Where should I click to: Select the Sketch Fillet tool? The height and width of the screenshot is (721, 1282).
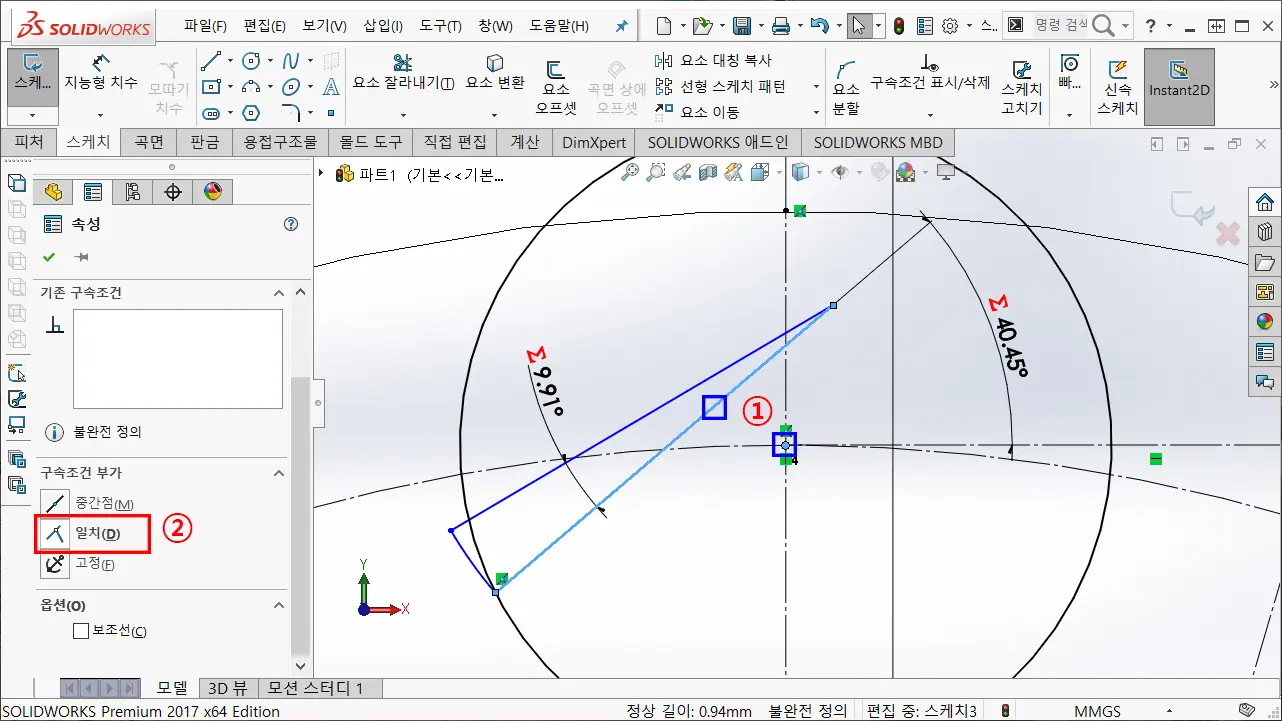pos(292,113)
